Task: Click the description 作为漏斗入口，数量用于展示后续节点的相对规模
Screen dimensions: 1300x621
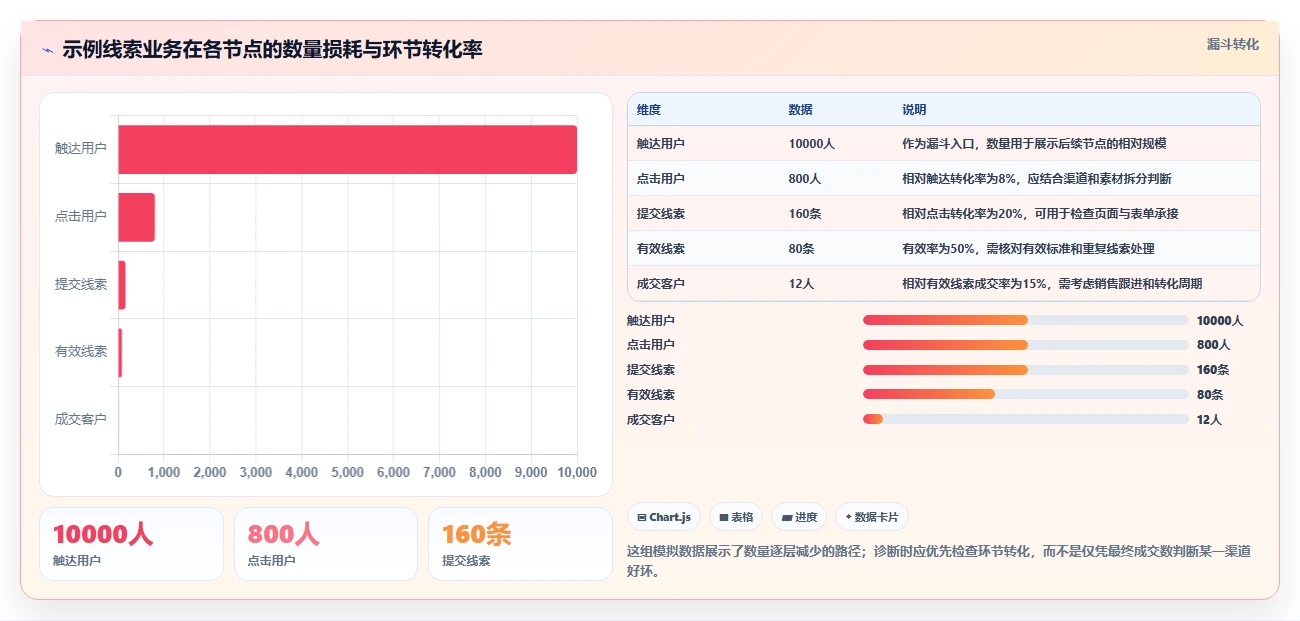Action: click(x=1034, y=144)
